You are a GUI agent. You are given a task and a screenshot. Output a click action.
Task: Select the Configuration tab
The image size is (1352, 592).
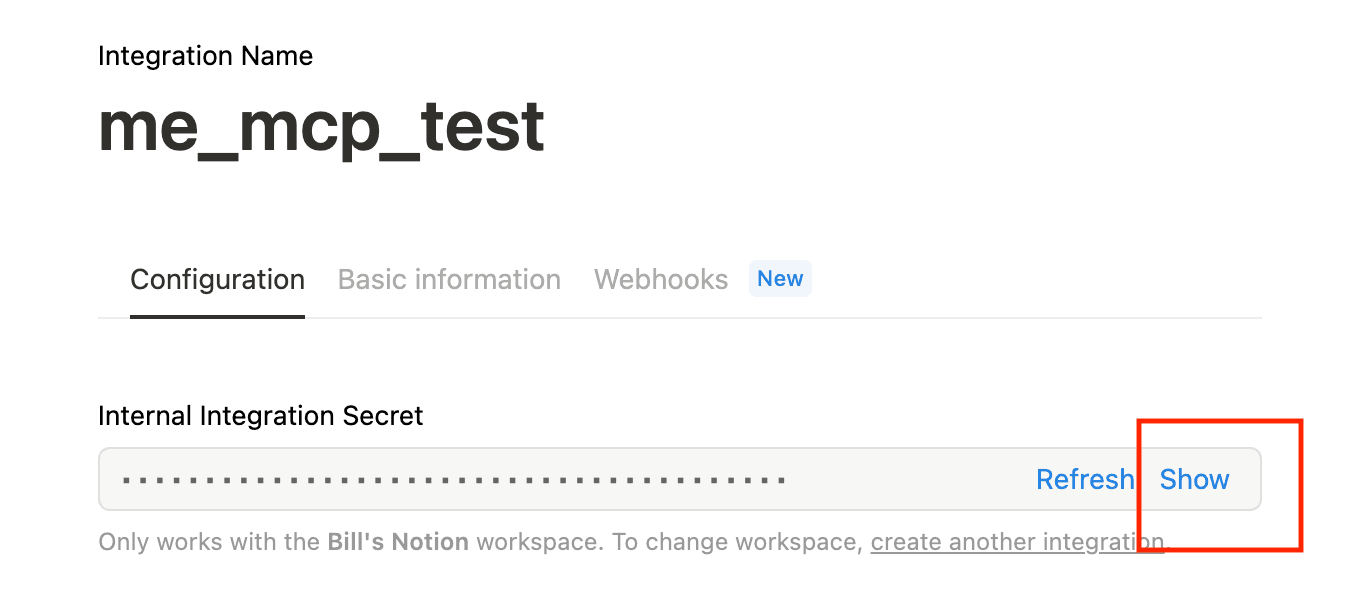(217, 279)
